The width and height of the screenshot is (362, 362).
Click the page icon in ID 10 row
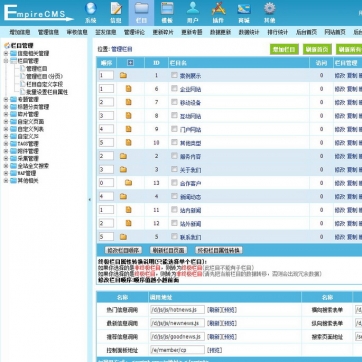(128, 142)
